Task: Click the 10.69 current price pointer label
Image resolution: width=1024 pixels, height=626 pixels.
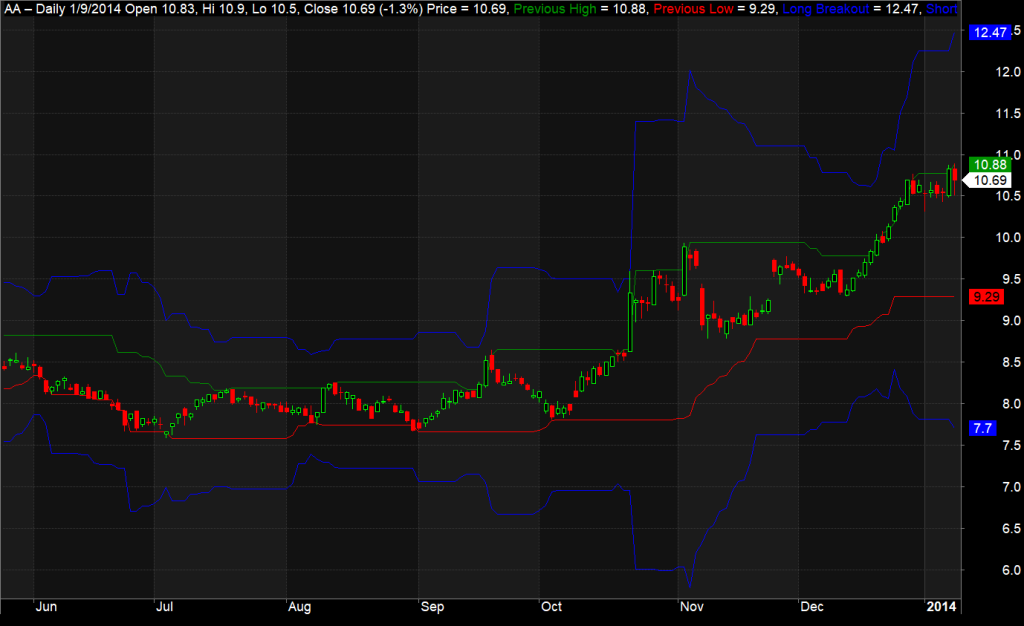Action: pos(988,180)
